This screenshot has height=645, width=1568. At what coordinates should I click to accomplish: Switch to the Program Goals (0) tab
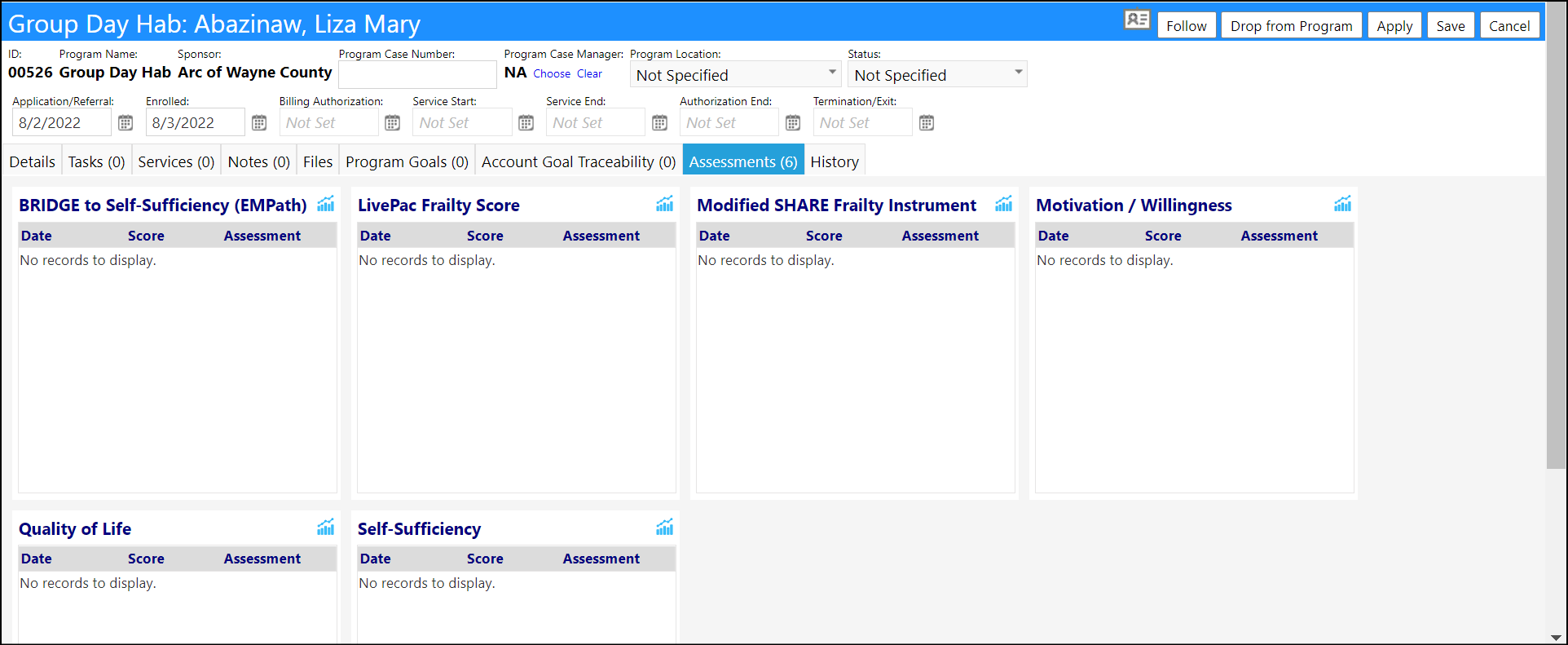tap(407, 161)
